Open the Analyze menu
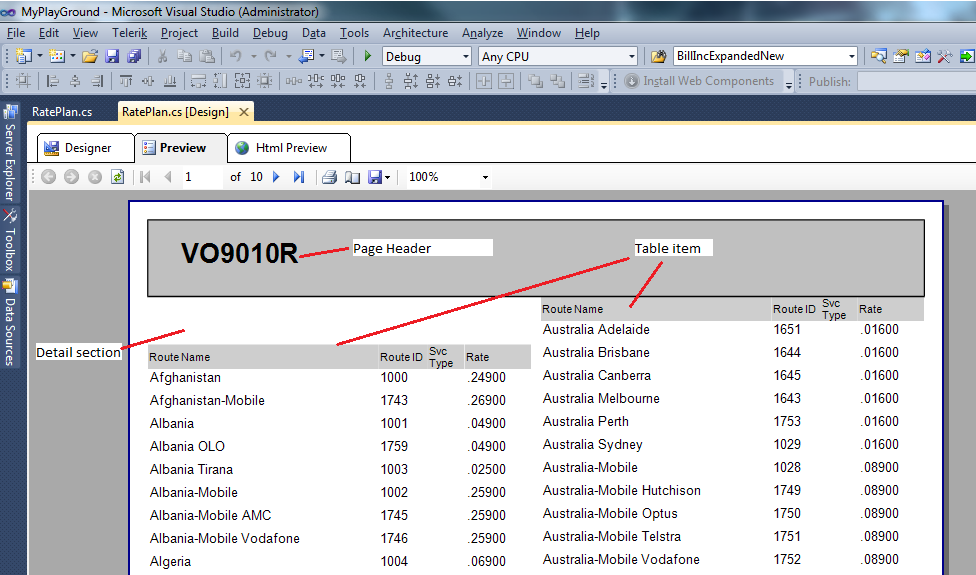 click(482, 33)
